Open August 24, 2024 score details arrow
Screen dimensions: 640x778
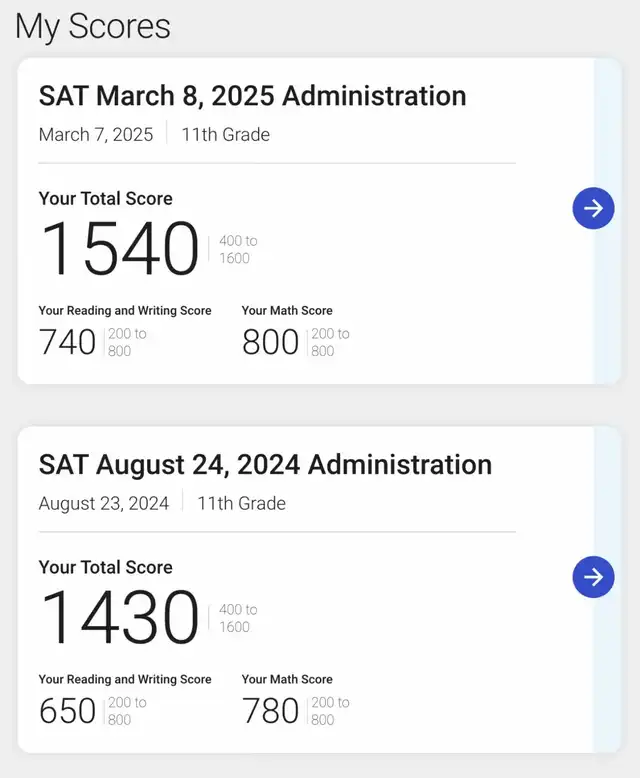pos(593,577)
